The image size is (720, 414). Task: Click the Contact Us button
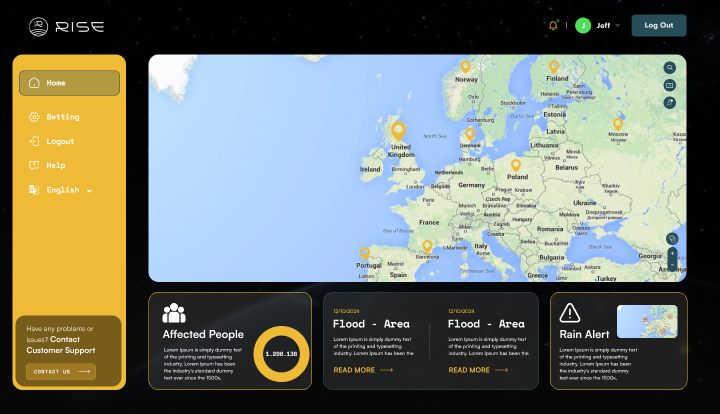(61, 371)
